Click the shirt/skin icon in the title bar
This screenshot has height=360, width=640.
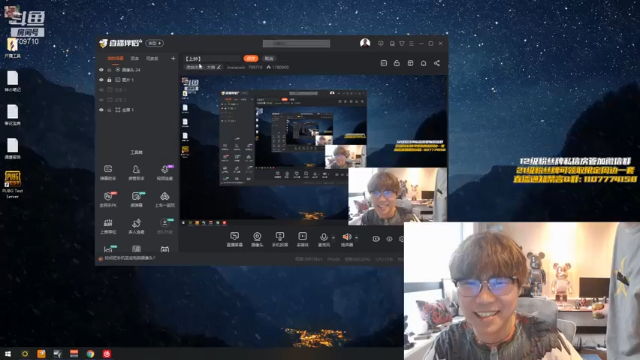[402, 43]
